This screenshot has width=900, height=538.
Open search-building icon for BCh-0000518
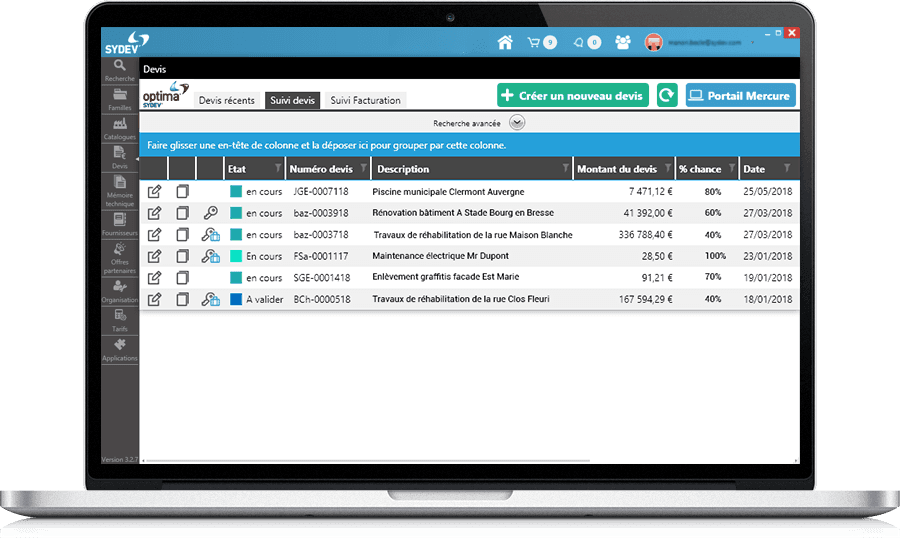point(211,299)
